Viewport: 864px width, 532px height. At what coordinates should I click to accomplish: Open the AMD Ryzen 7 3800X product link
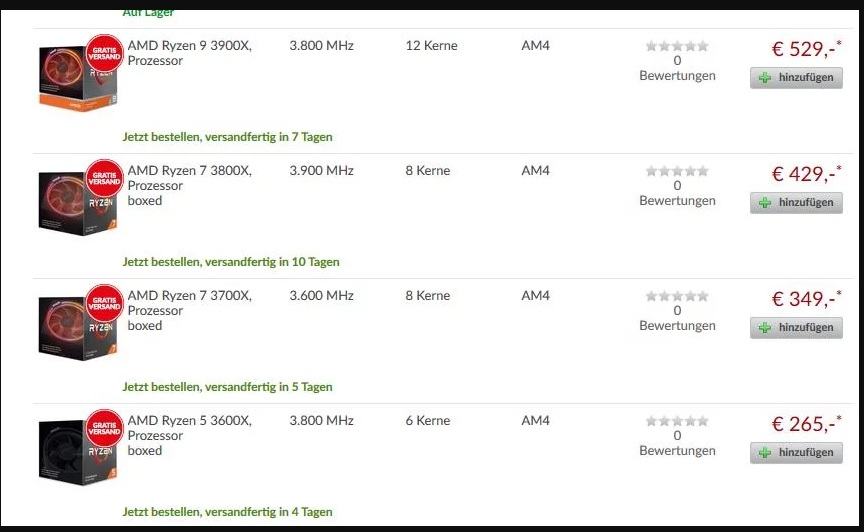click(x=189, y=171)
